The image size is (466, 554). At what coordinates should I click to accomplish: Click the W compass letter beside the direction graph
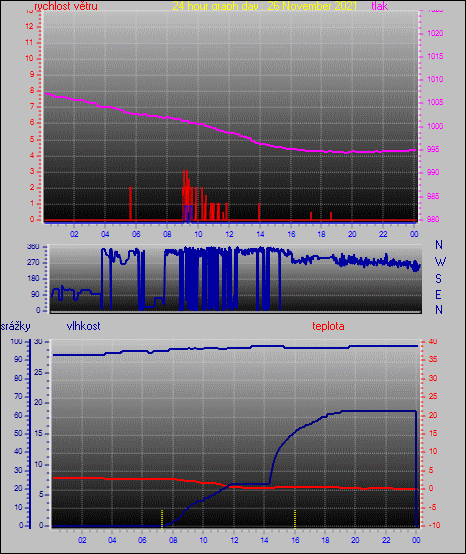pyautogui.click(x=440, y=262)
